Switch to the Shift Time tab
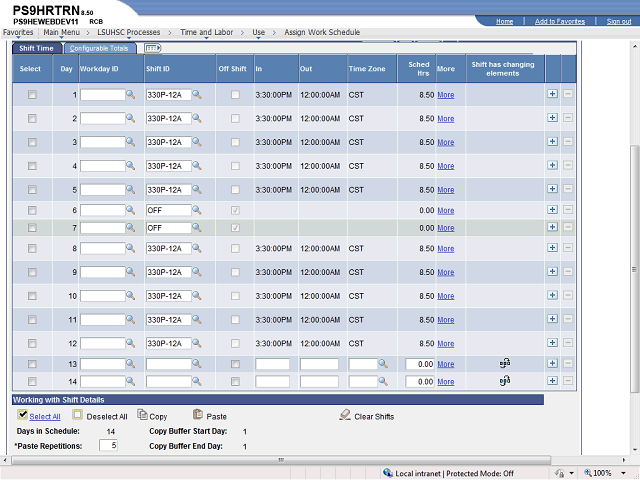 [x=36, y=48]
